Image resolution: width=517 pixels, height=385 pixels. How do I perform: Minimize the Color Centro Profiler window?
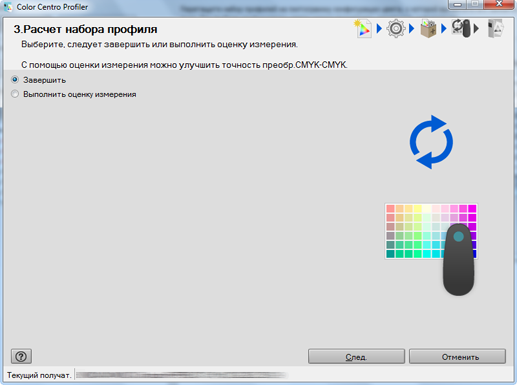point(458,4)
